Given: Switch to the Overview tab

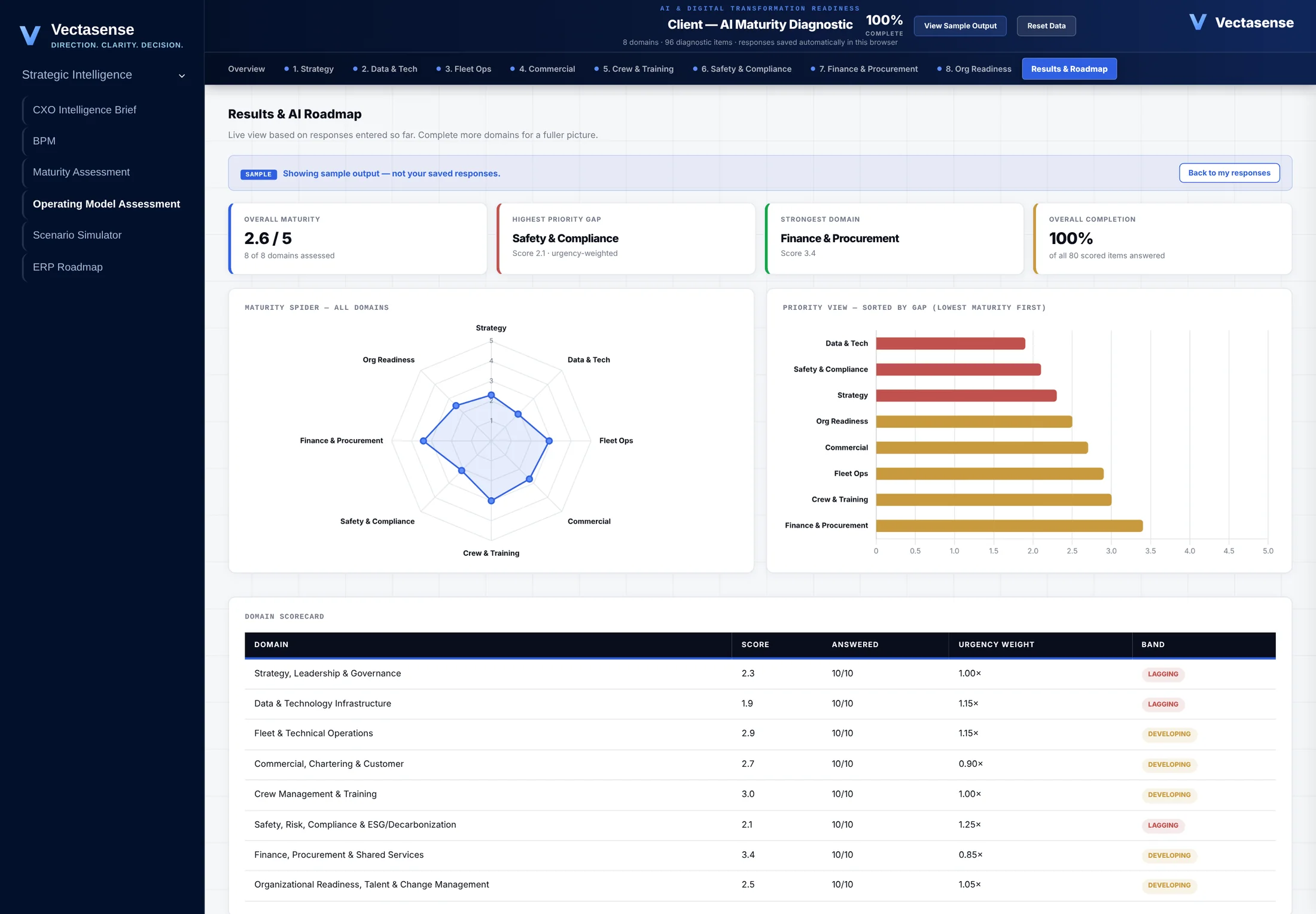Looking at the screenshot, I should point(246,69).
